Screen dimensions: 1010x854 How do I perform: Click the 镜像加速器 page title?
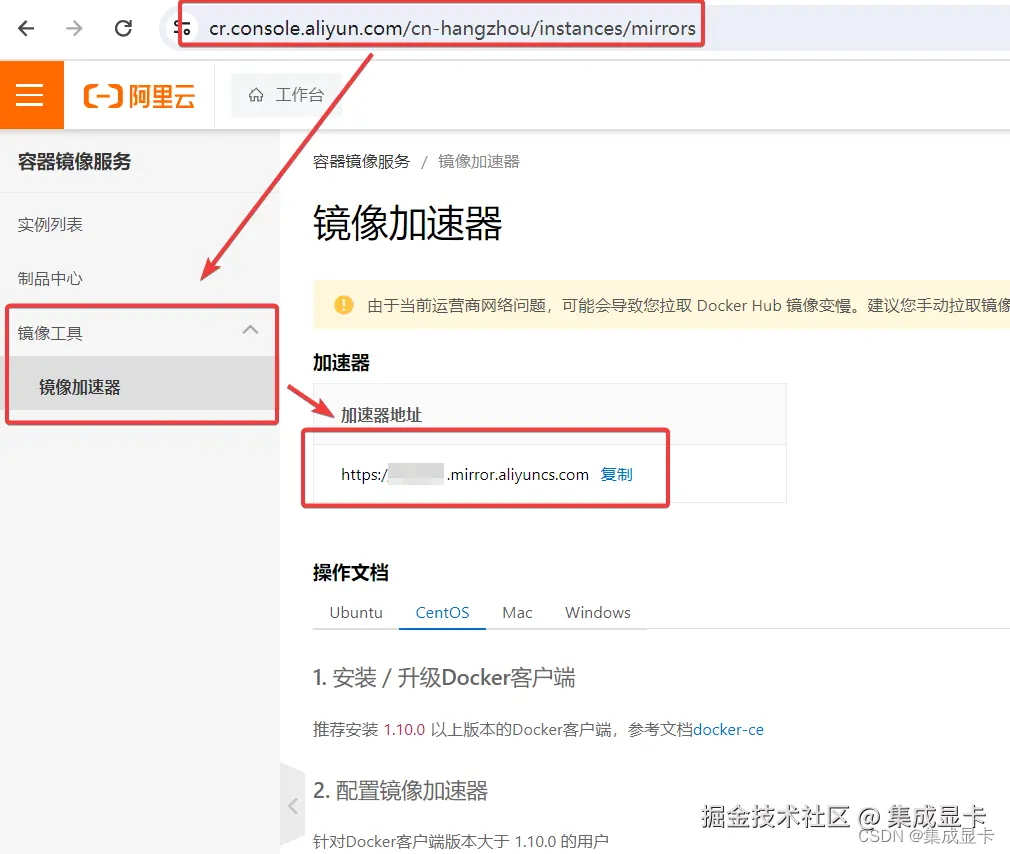(408, 224)
